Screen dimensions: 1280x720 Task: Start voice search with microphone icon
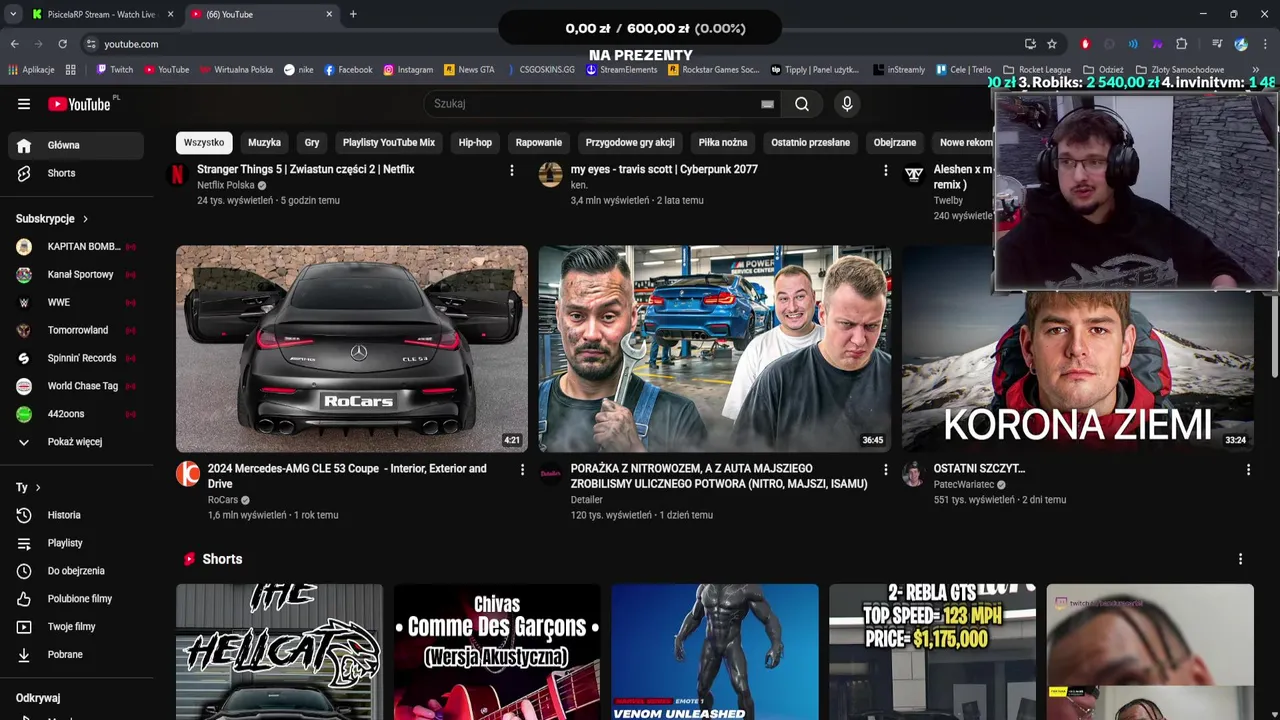847,104
